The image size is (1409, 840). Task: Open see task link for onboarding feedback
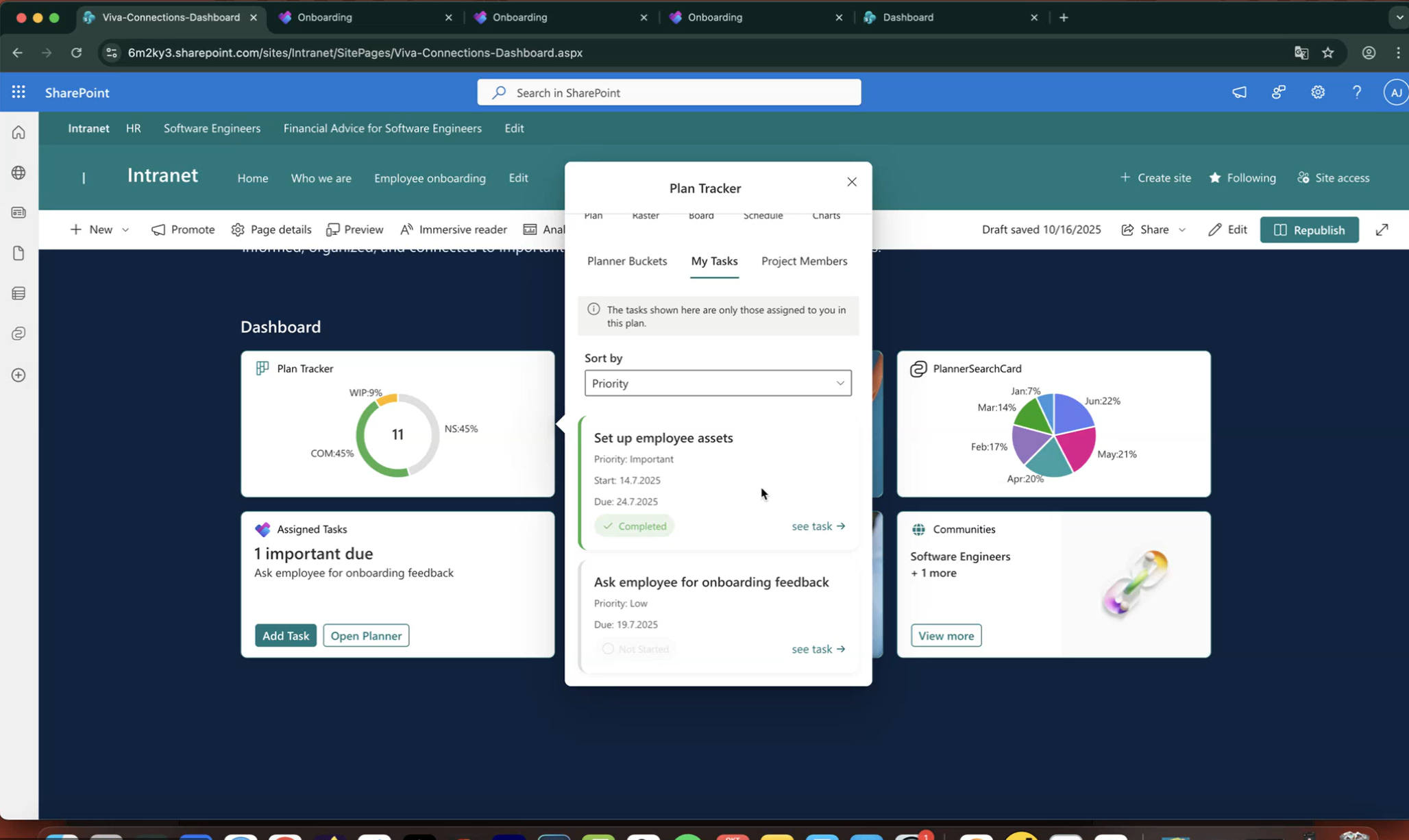(x=818, y=649)
